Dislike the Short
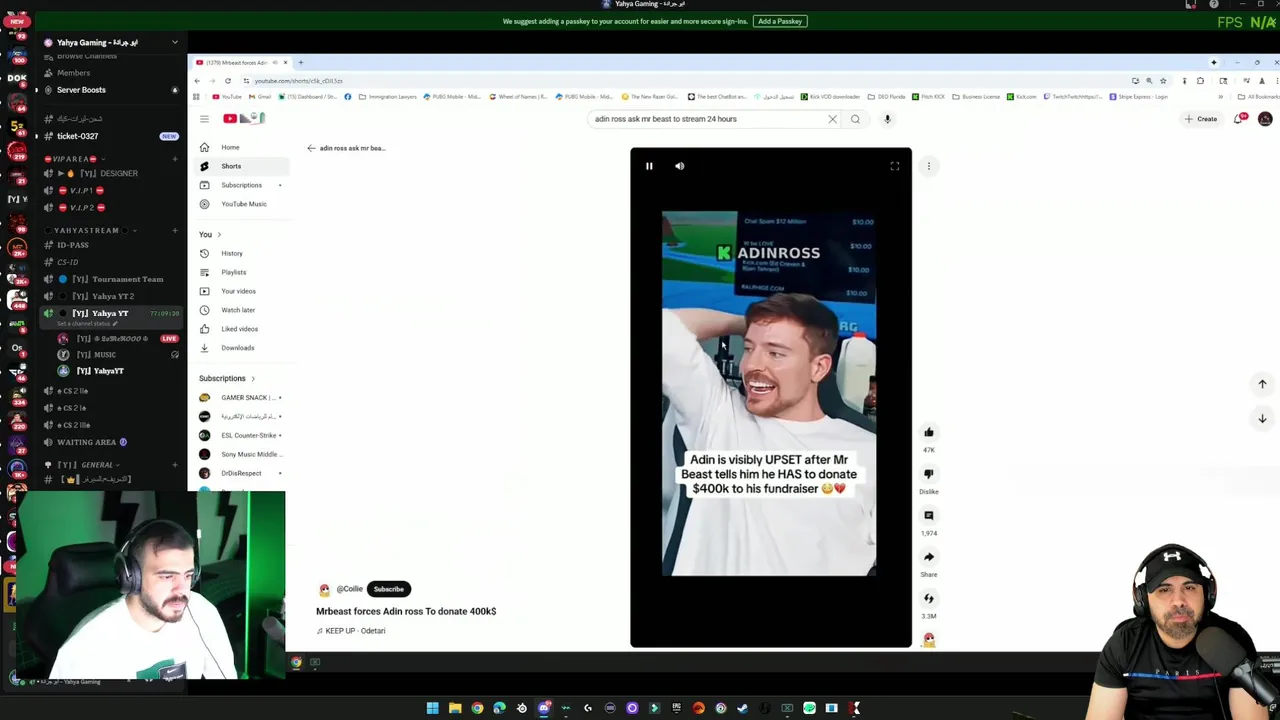This screenshot has width=1280, height=720. click(x=929, y=474)
